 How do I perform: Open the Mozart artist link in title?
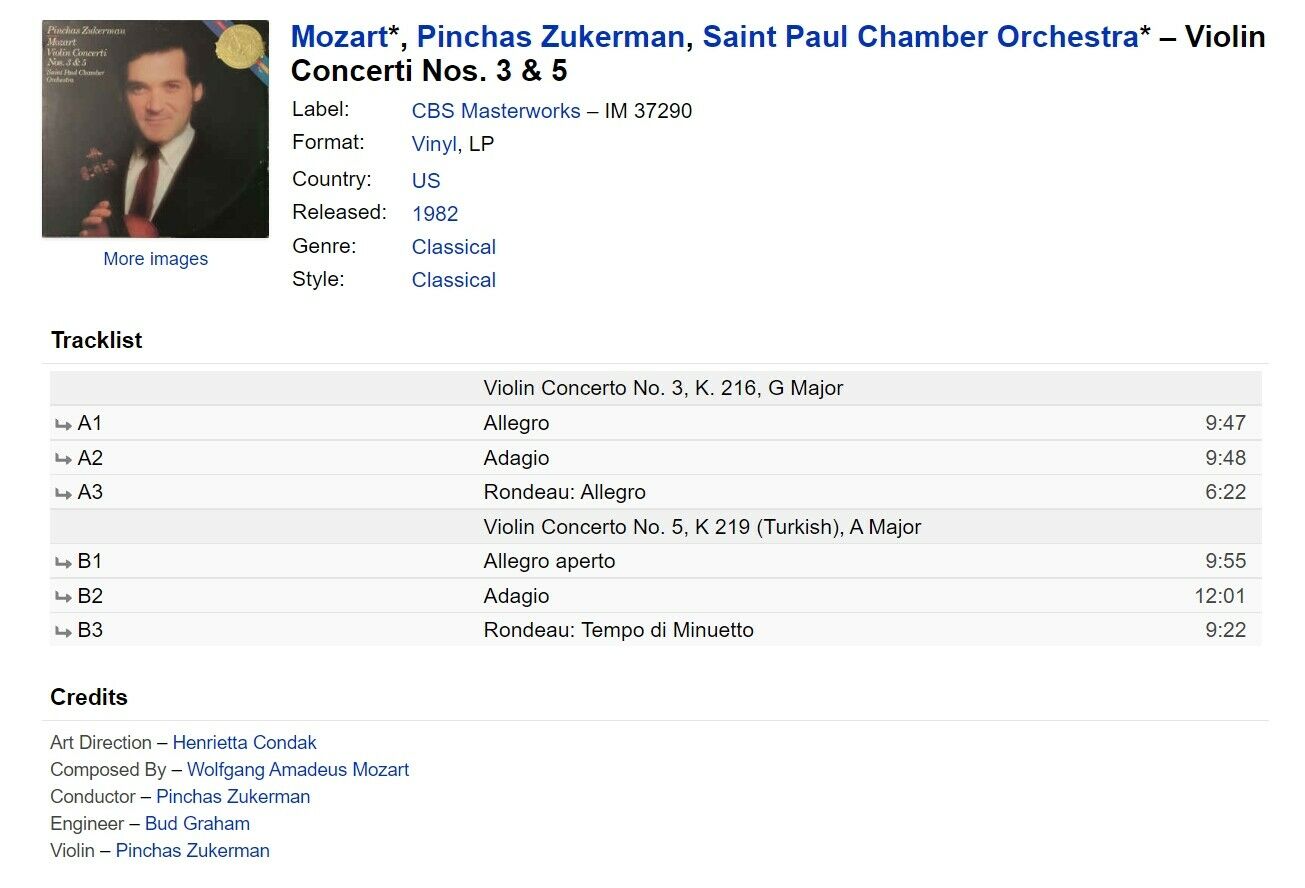pos(339,37)
